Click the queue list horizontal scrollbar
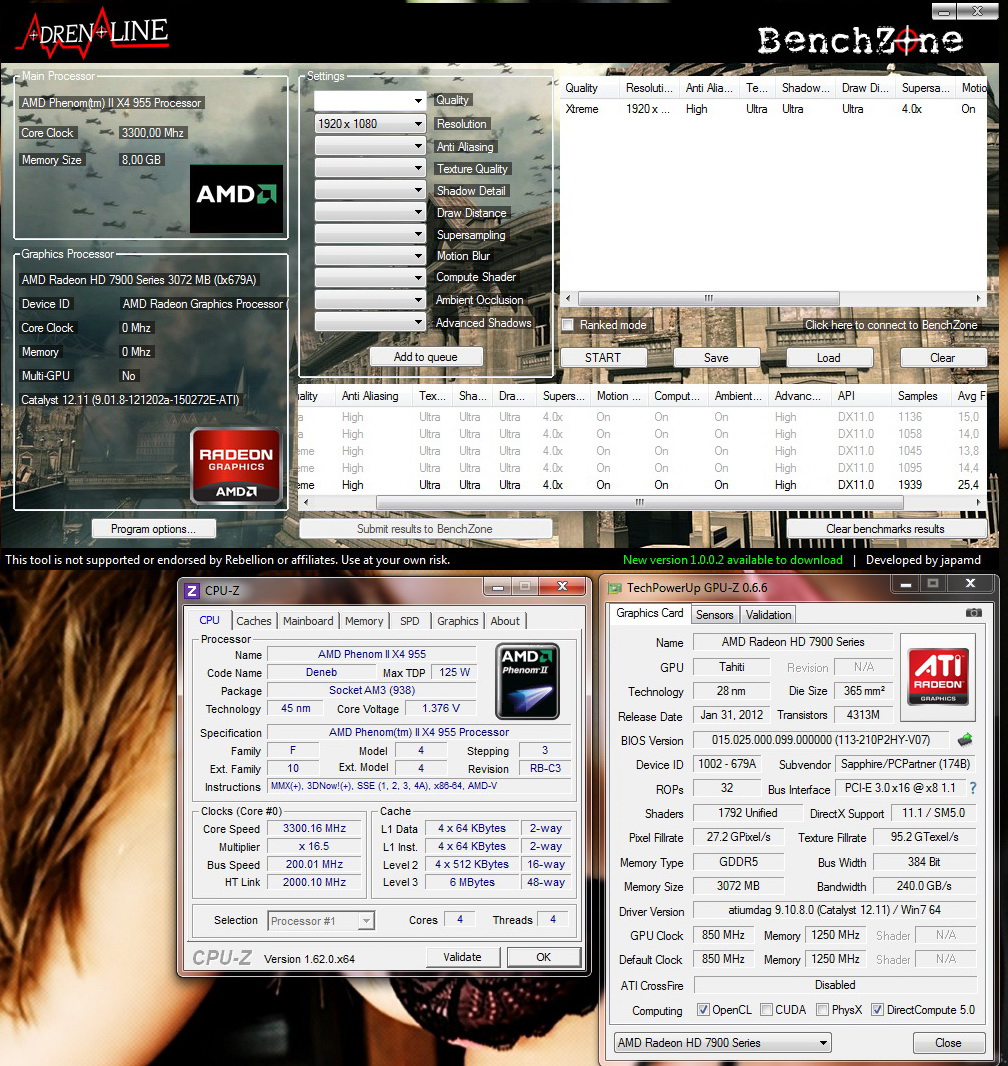1008x1066 pixels. pos(708,298)
